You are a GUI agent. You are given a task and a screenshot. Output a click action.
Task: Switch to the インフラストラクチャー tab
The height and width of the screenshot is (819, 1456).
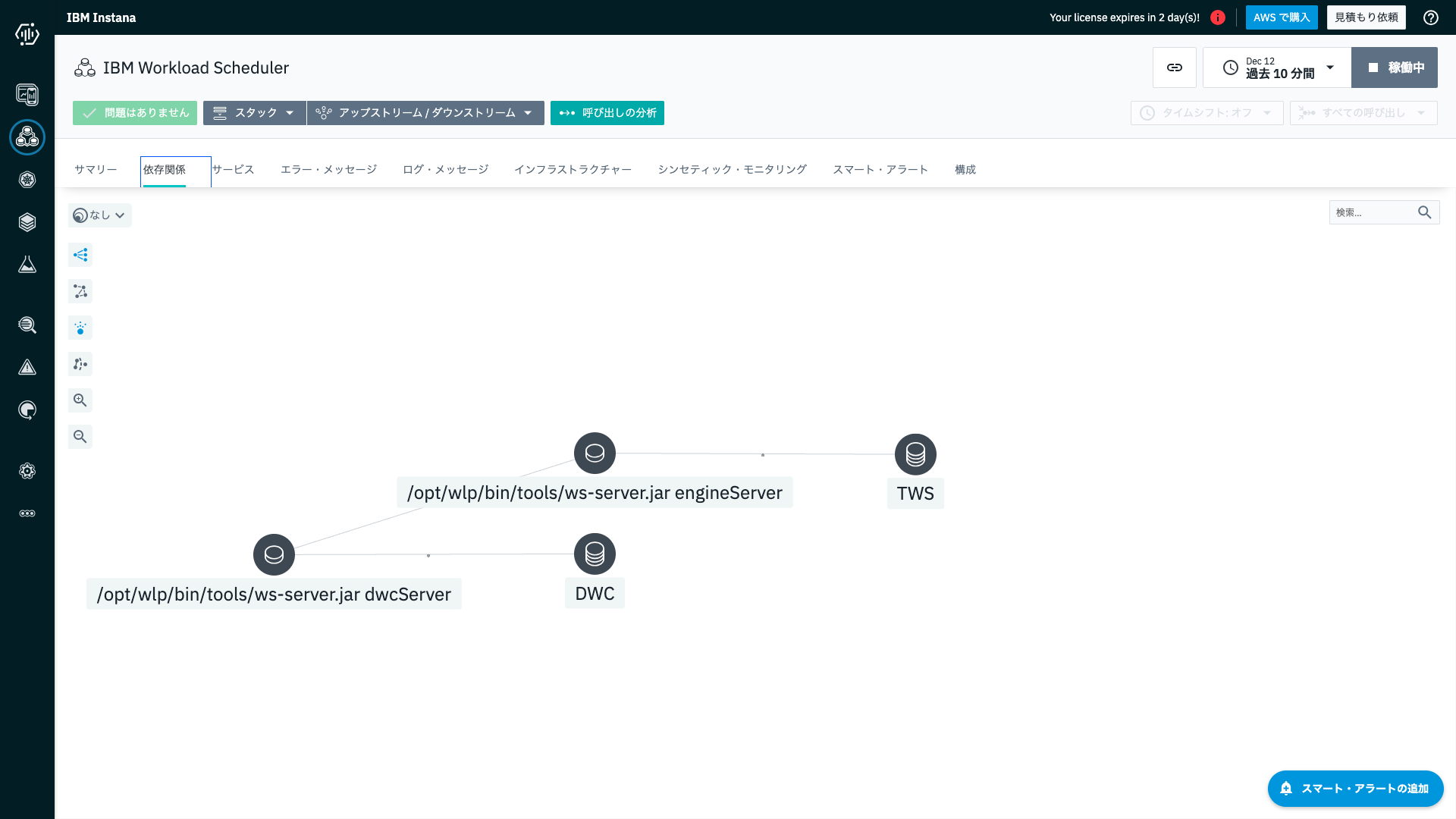(573, 170)
